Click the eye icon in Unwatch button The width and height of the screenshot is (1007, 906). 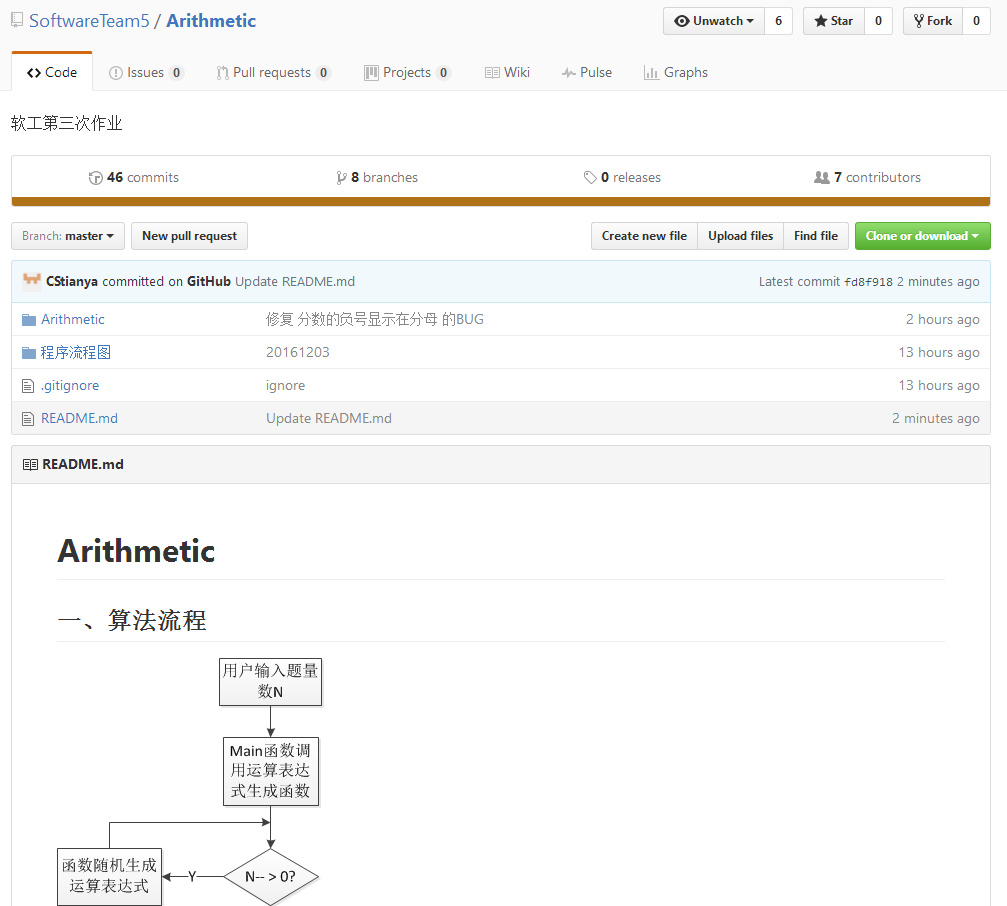click(681, 21)
